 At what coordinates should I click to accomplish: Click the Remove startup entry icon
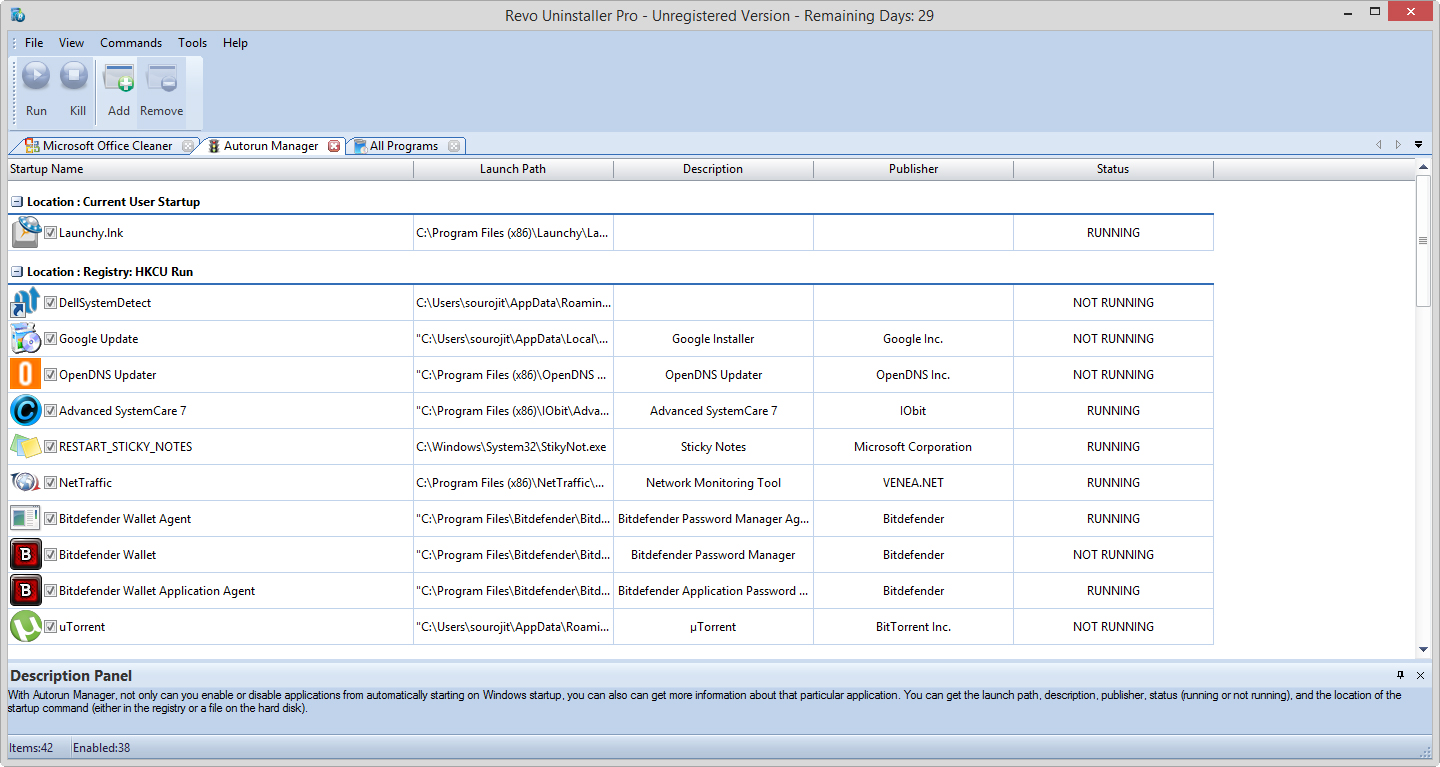[x=161, y=77]
